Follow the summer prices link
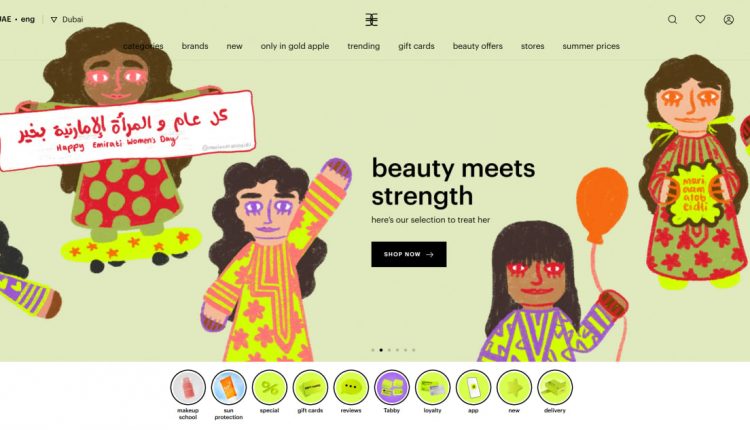 coord(591,46)
